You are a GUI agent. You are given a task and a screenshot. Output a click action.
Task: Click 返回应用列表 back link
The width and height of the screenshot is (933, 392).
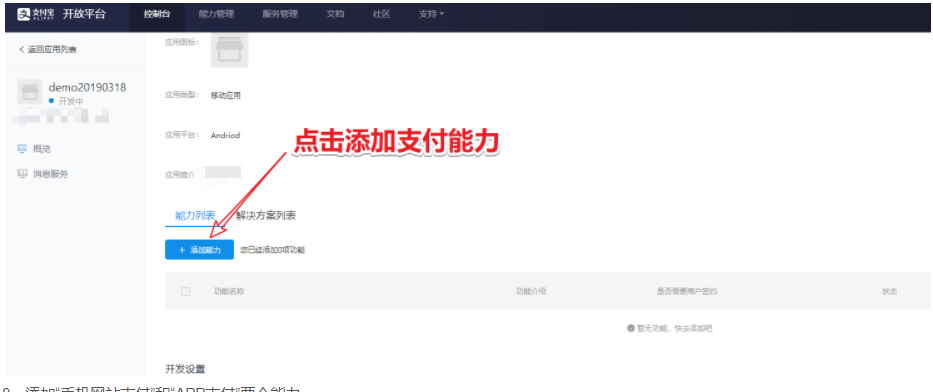48,49
